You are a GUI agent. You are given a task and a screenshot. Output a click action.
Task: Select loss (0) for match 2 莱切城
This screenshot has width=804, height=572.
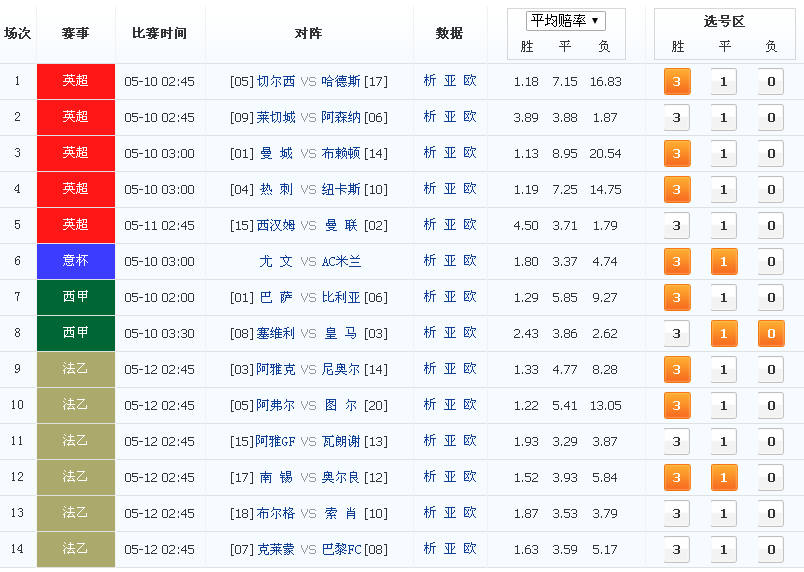771,118
